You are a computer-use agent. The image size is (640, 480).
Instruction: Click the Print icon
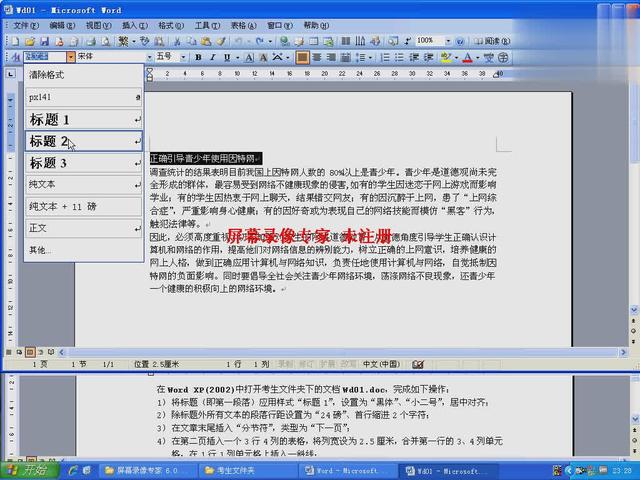[90, 41]
